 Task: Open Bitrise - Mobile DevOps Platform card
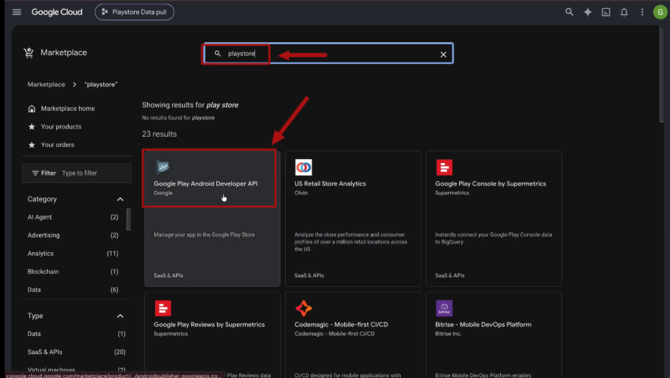[x=494, y=335]
